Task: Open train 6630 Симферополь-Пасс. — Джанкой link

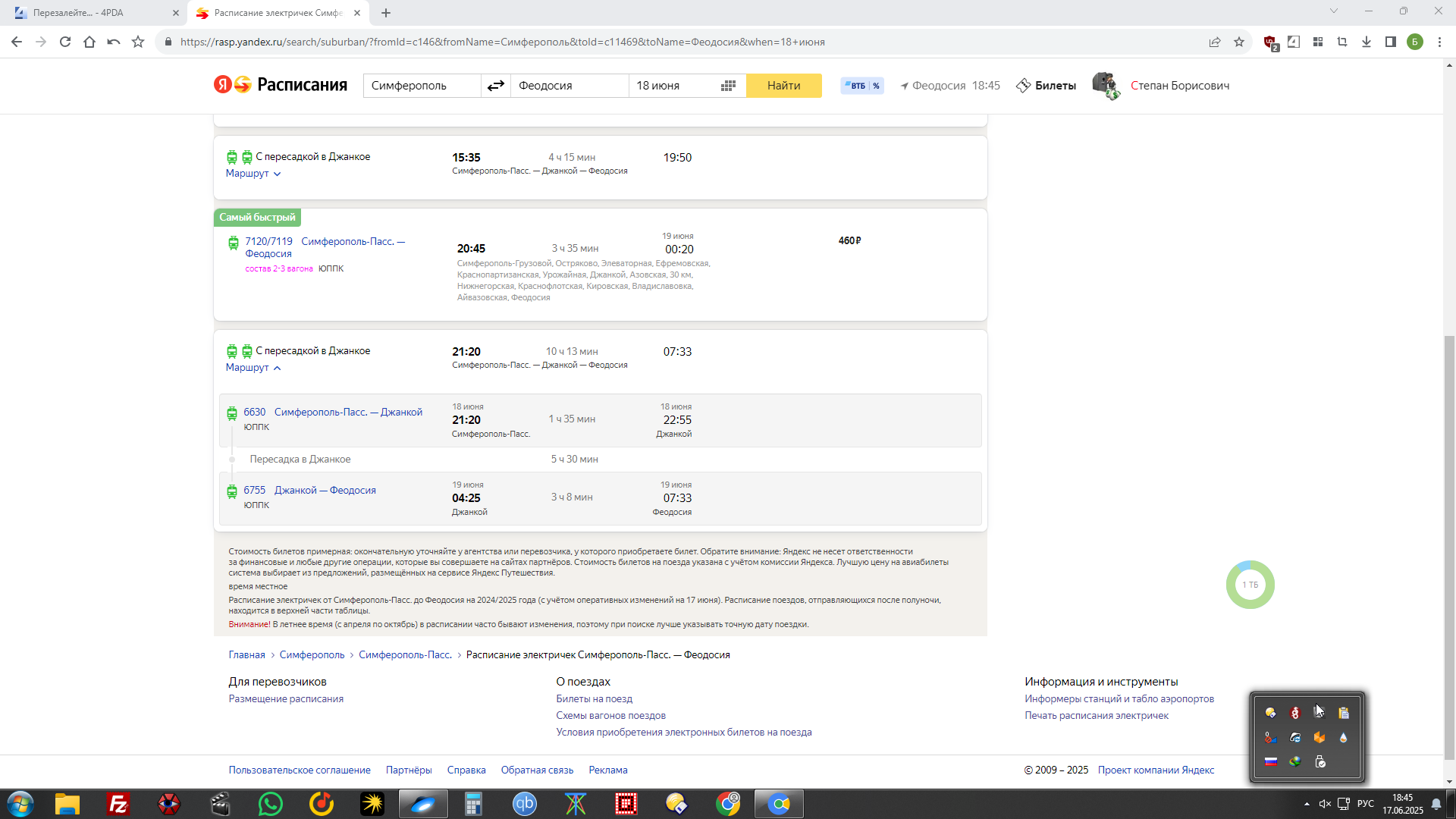Action: click(333, 412)
